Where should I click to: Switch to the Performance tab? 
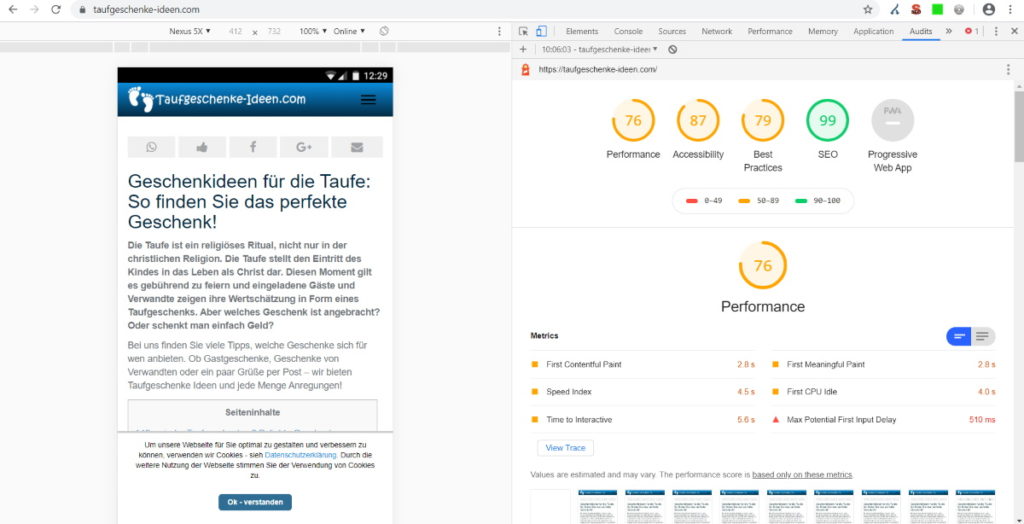coord(770,31)
